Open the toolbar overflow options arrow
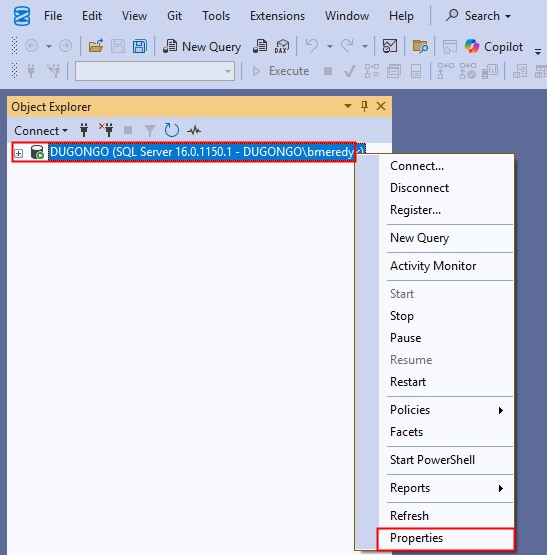Viewport: 547px width, 555px height. click(x=538, y=52)
